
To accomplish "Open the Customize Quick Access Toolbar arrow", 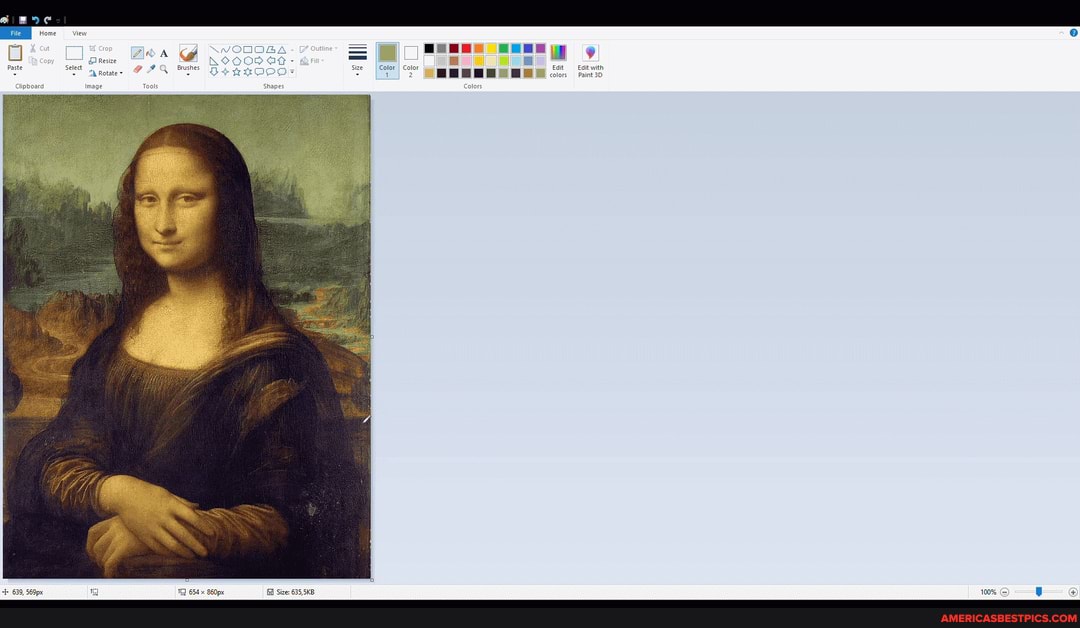I will point(59,21).
